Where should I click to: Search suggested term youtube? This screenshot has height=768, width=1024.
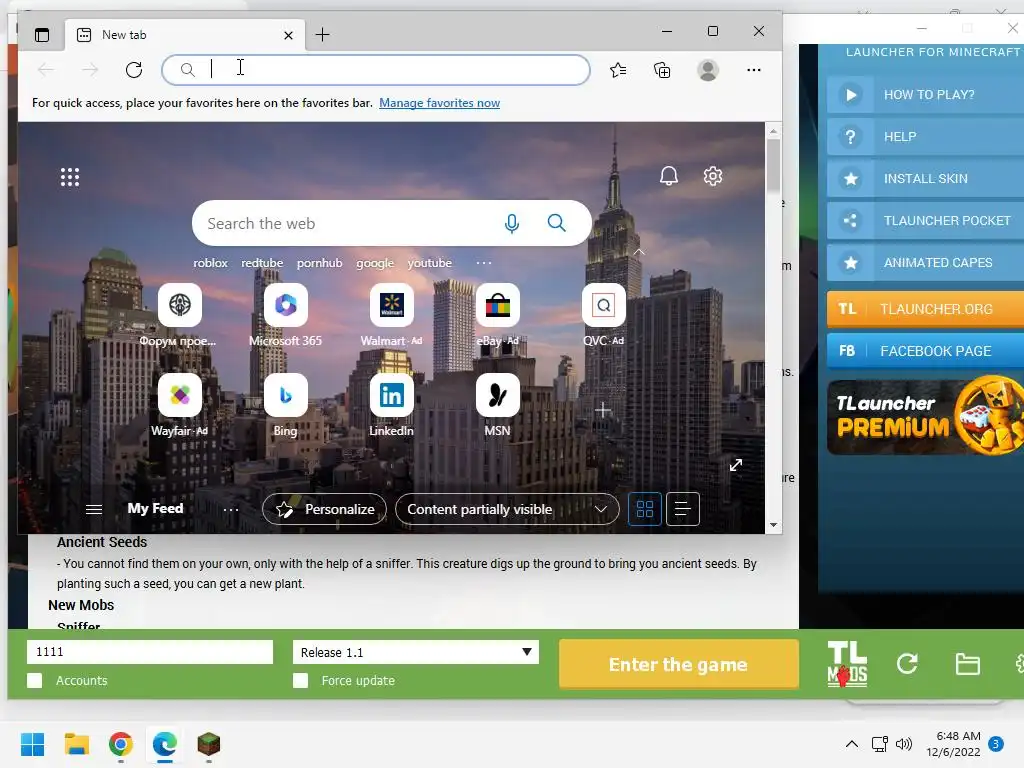[430, 263]
